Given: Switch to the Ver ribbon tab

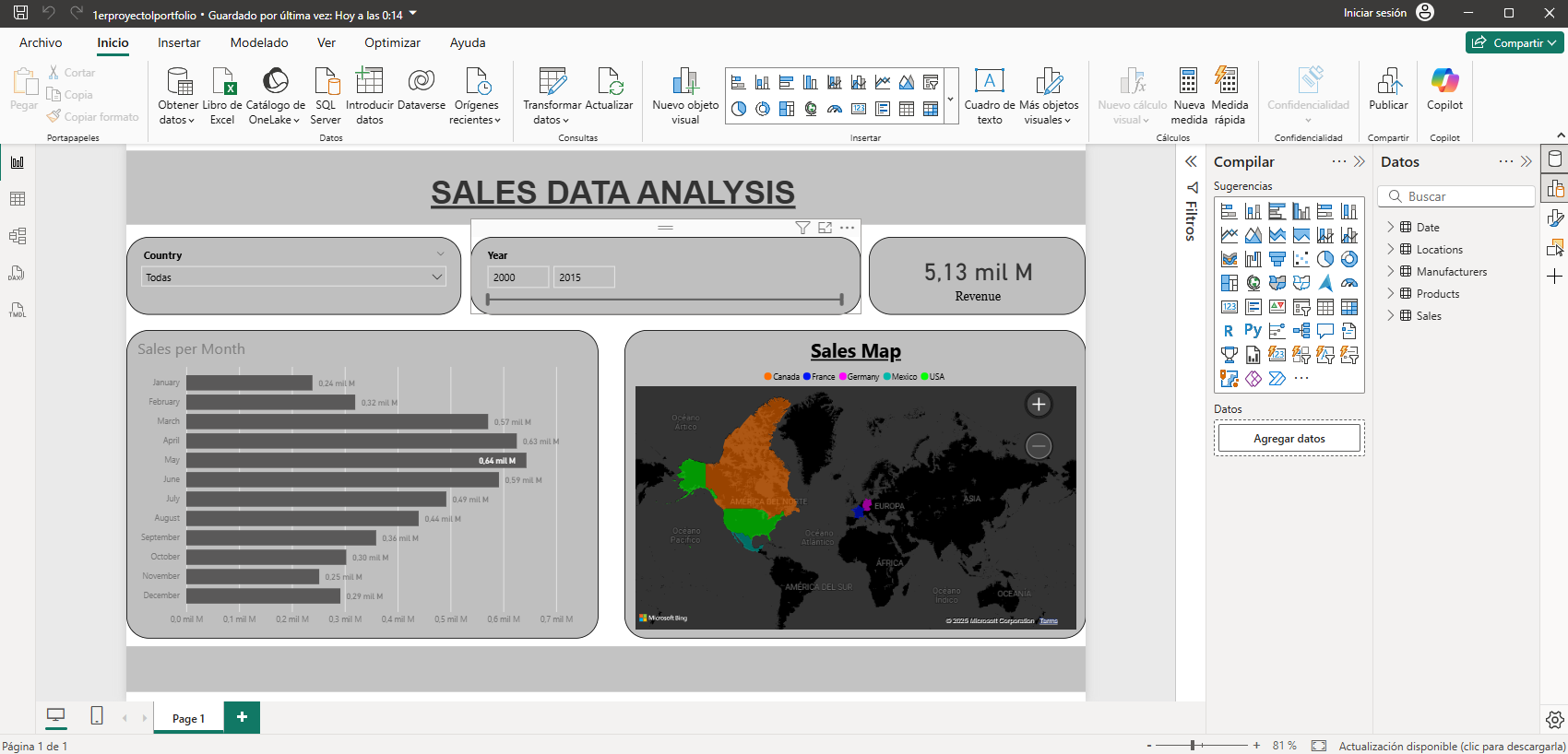Looking at the screenshot, I should point(327,42).
